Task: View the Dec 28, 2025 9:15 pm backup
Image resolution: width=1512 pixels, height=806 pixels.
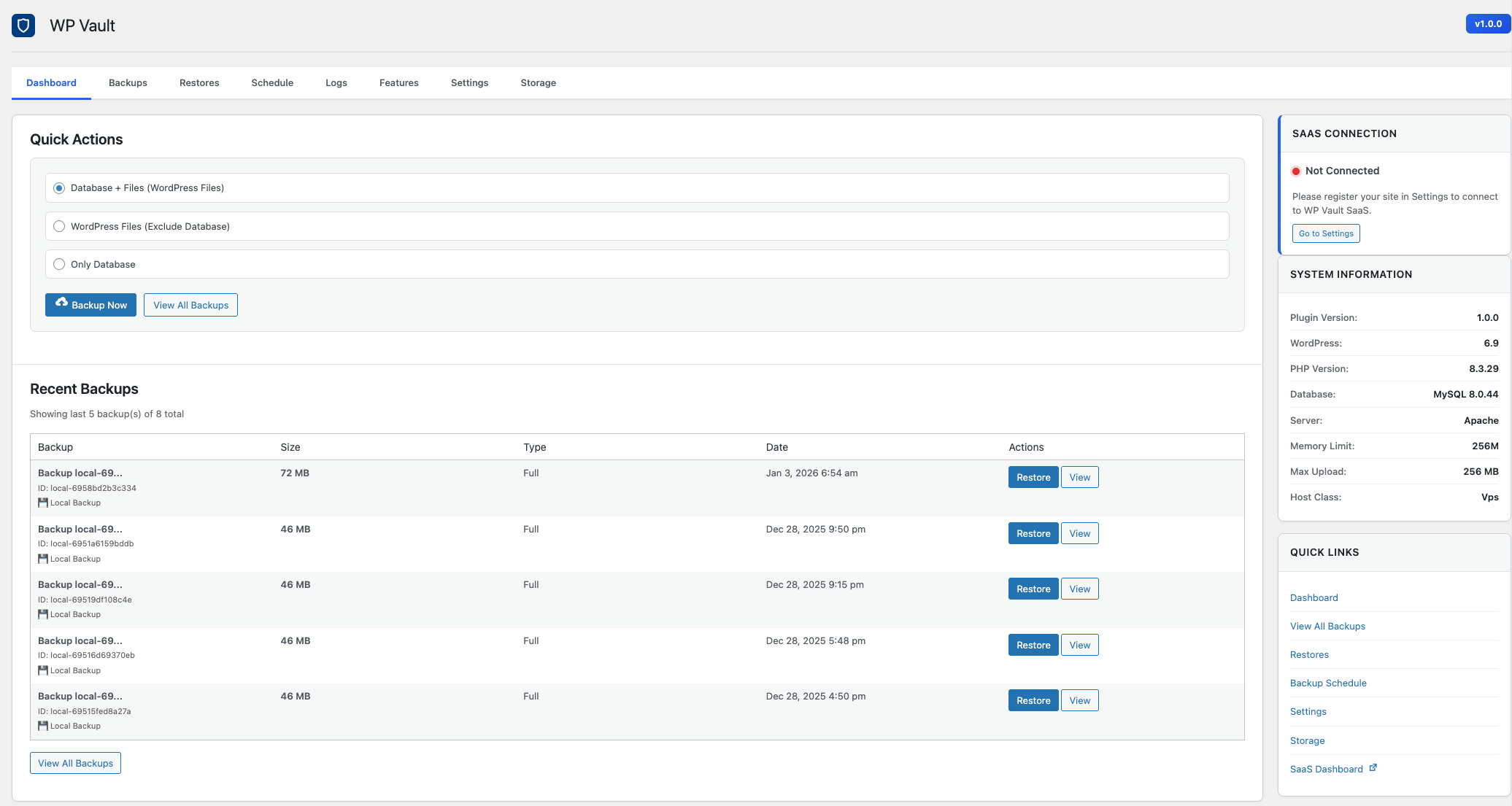Action: tap(1080, 589)
